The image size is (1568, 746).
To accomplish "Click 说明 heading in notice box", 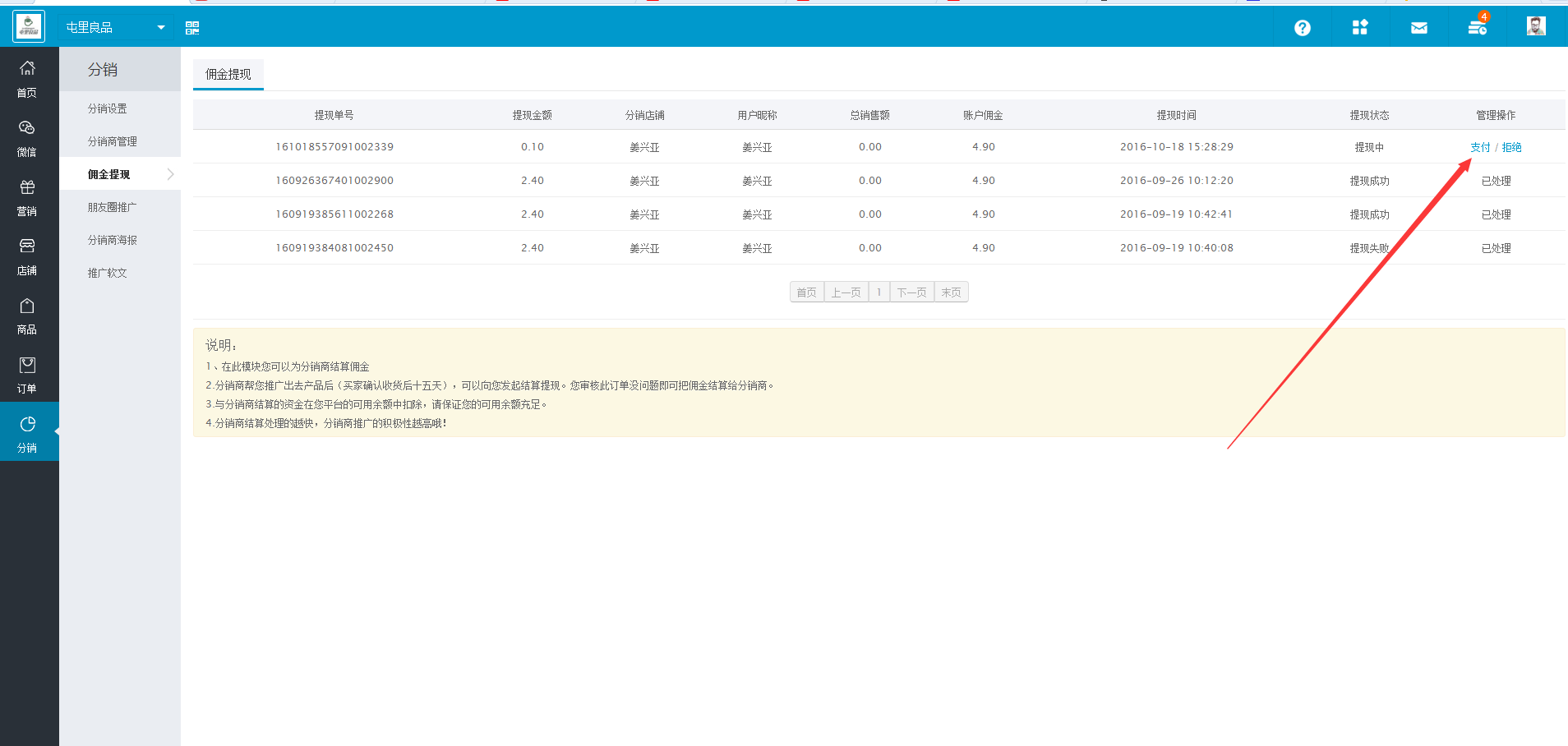I will [x=221, y=346].
